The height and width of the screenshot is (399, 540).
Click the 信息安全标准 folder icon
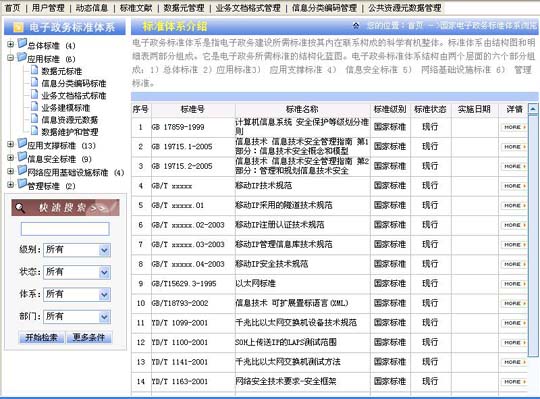click(22, 157)
